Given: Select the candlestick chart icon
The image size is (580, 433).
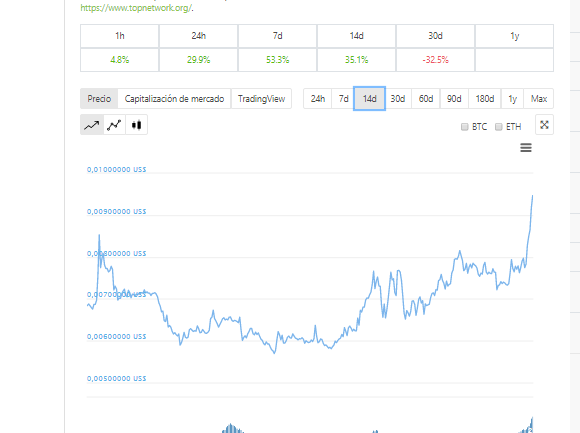Looking at the screenshot, I should point(136,125).
